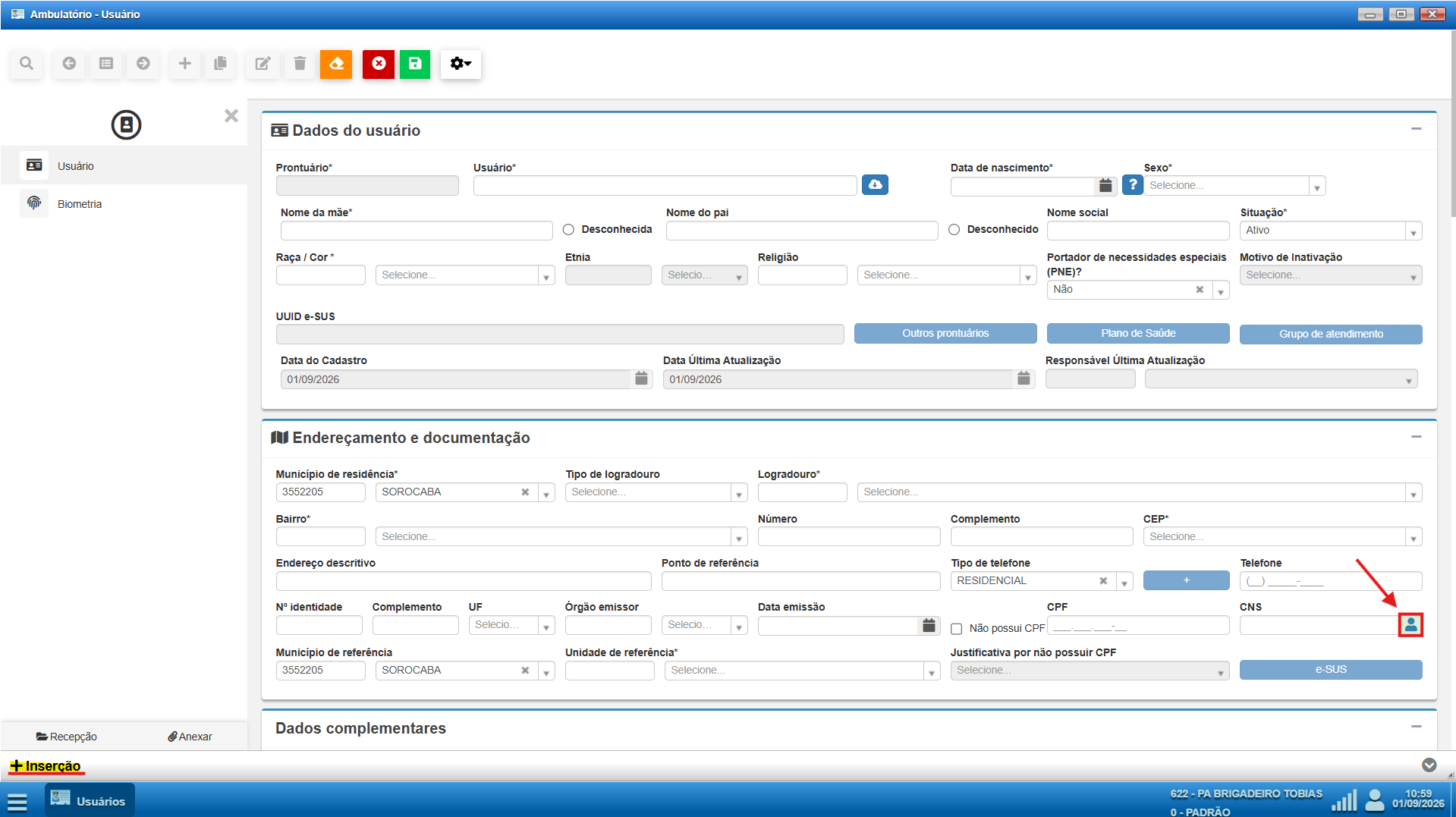Click the orange eraser clear icon
The image size is (1456, 817).
[336, 64]
